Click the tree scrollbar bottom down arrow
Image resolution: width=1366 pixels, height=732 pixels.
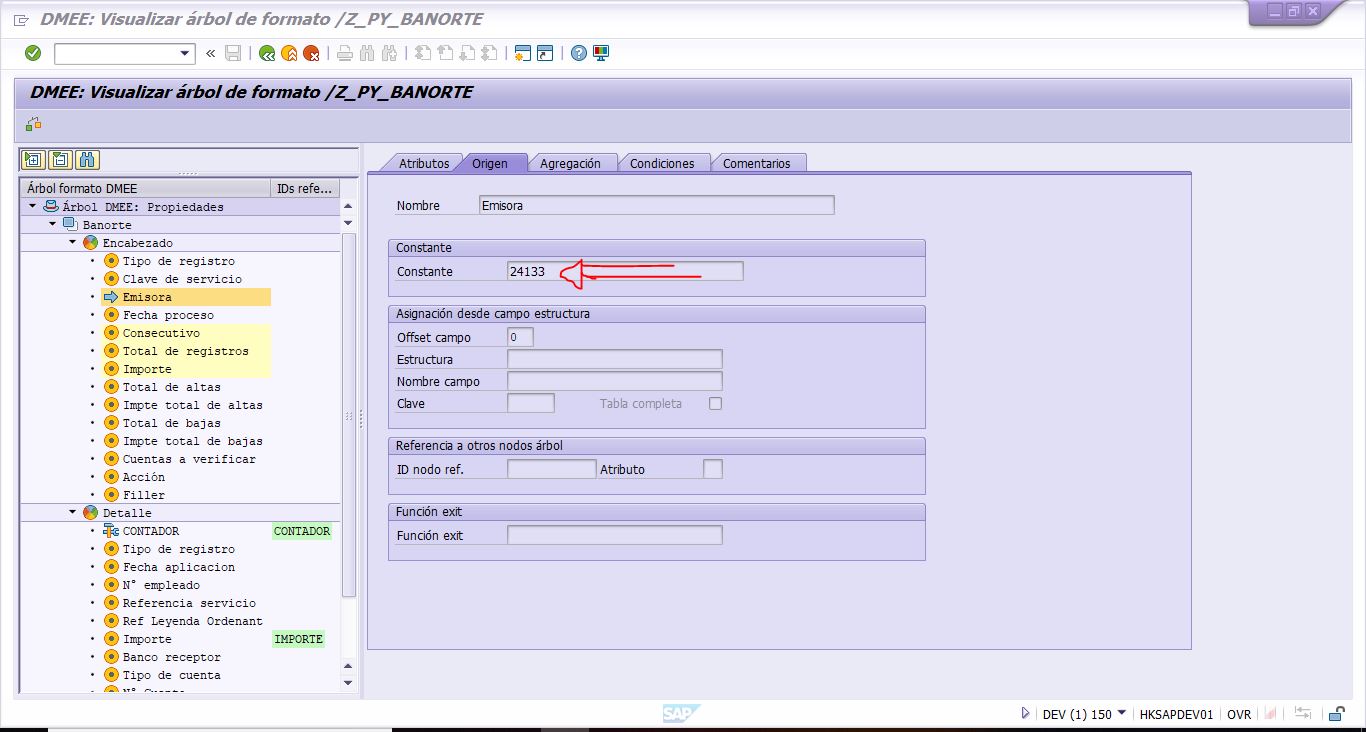tap(348, 683)
